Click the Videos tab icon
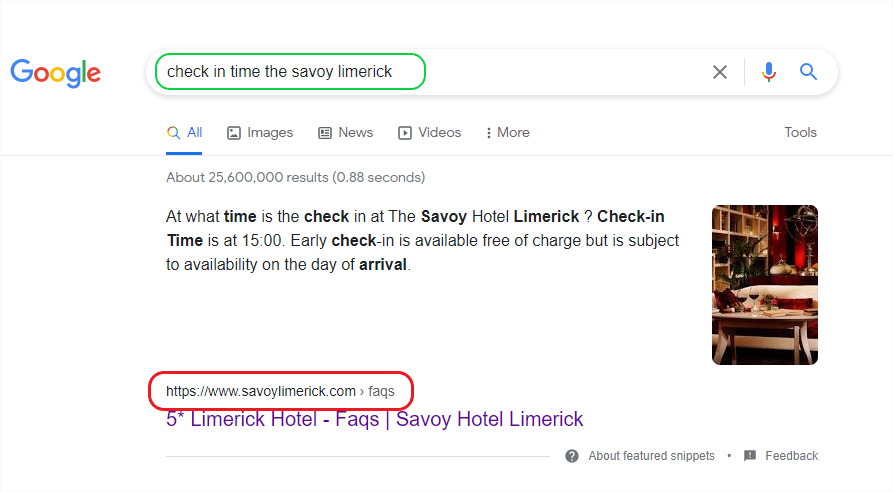This screenshot has height=492, width=893. (405, 133)
